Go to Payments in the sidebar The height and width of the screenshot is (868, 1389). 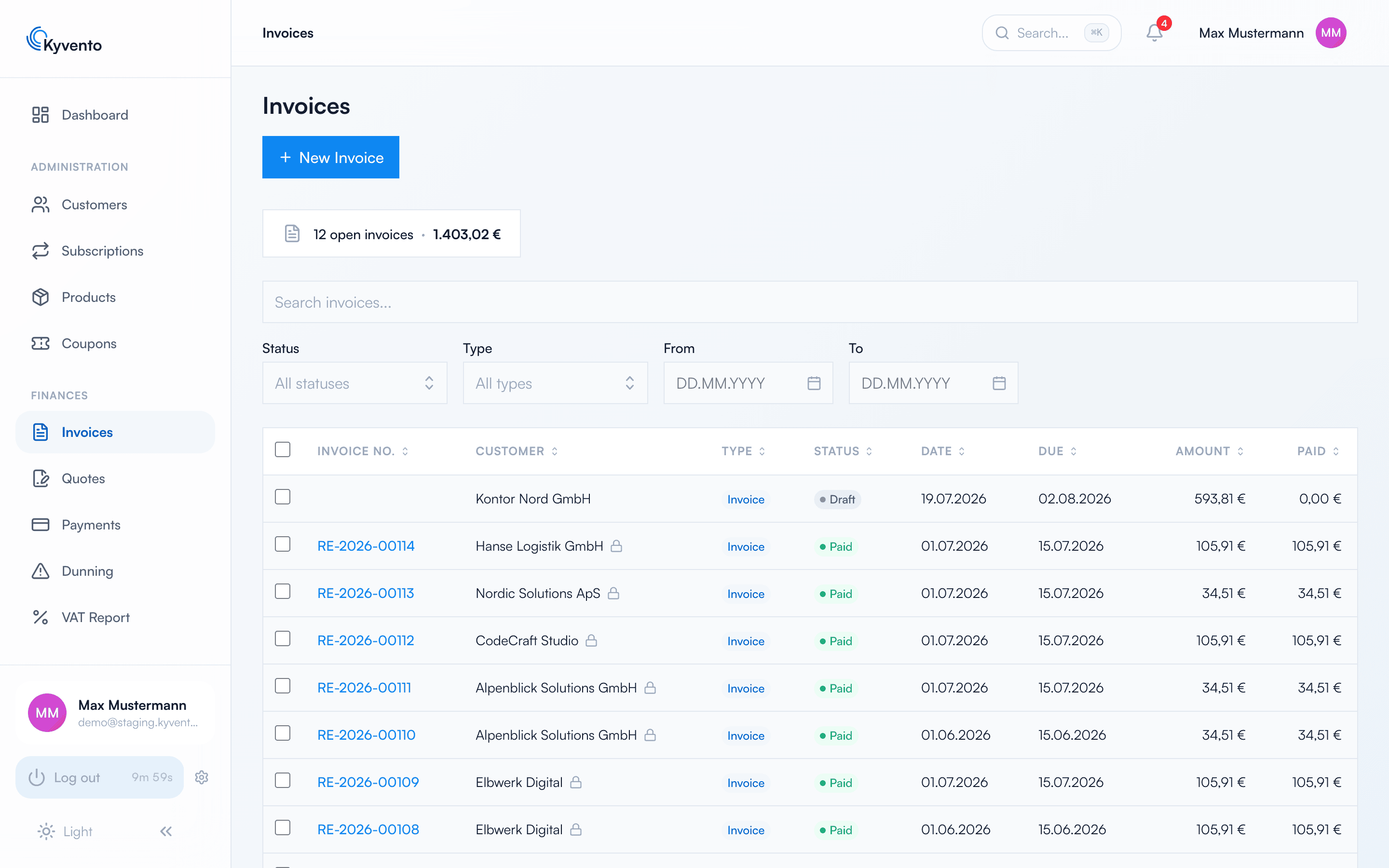coord(115,525)
